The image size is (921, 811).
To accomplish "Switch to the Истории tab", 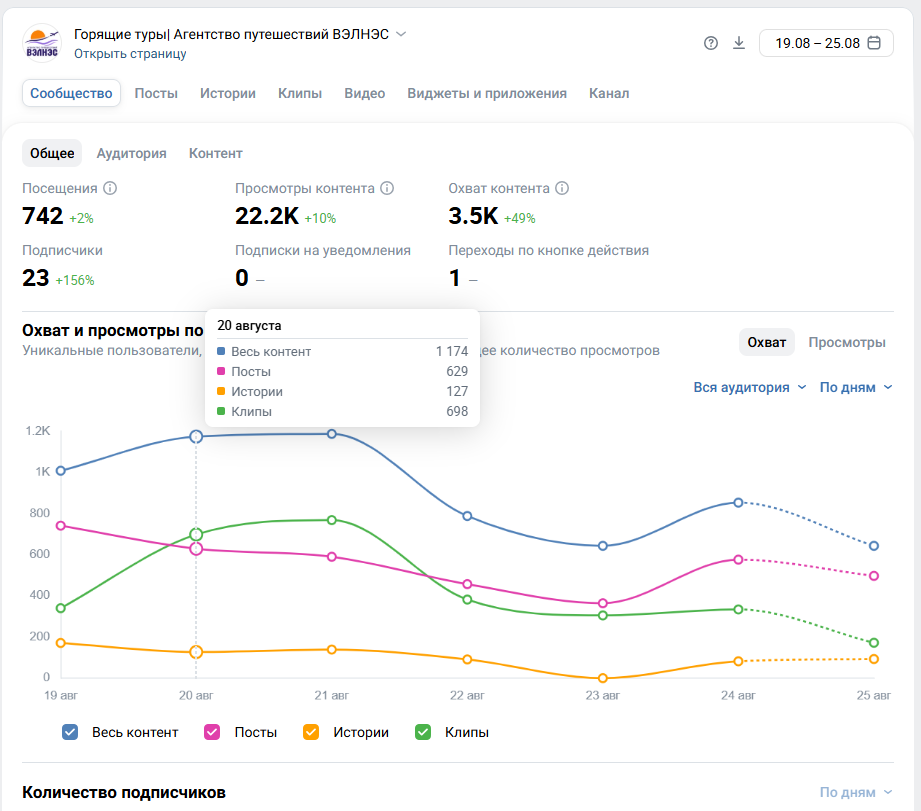I will [x=228, y=93].
